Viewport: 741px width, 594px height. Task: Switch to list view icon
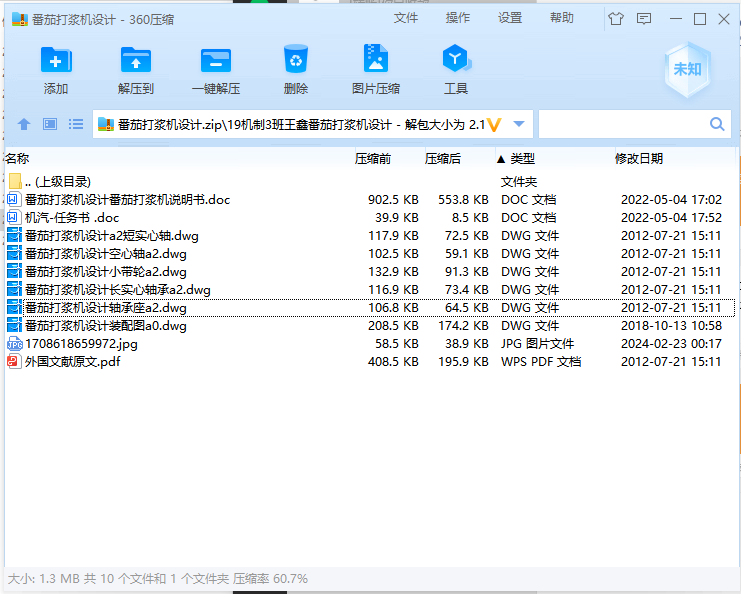76,124
